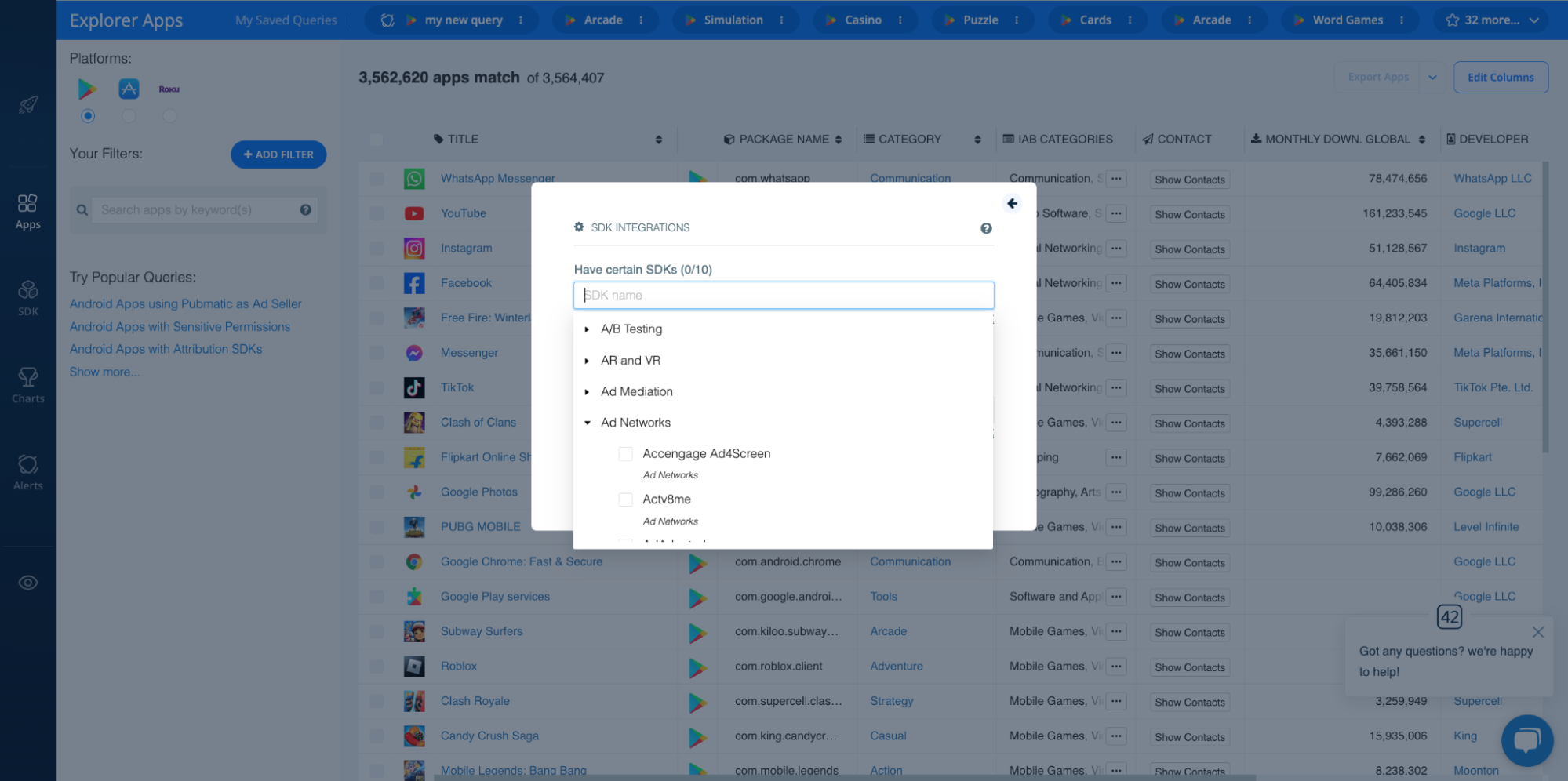Open the live chat bubble
The height and width of the screenshot is (781, 1568).
point(1527,740)
